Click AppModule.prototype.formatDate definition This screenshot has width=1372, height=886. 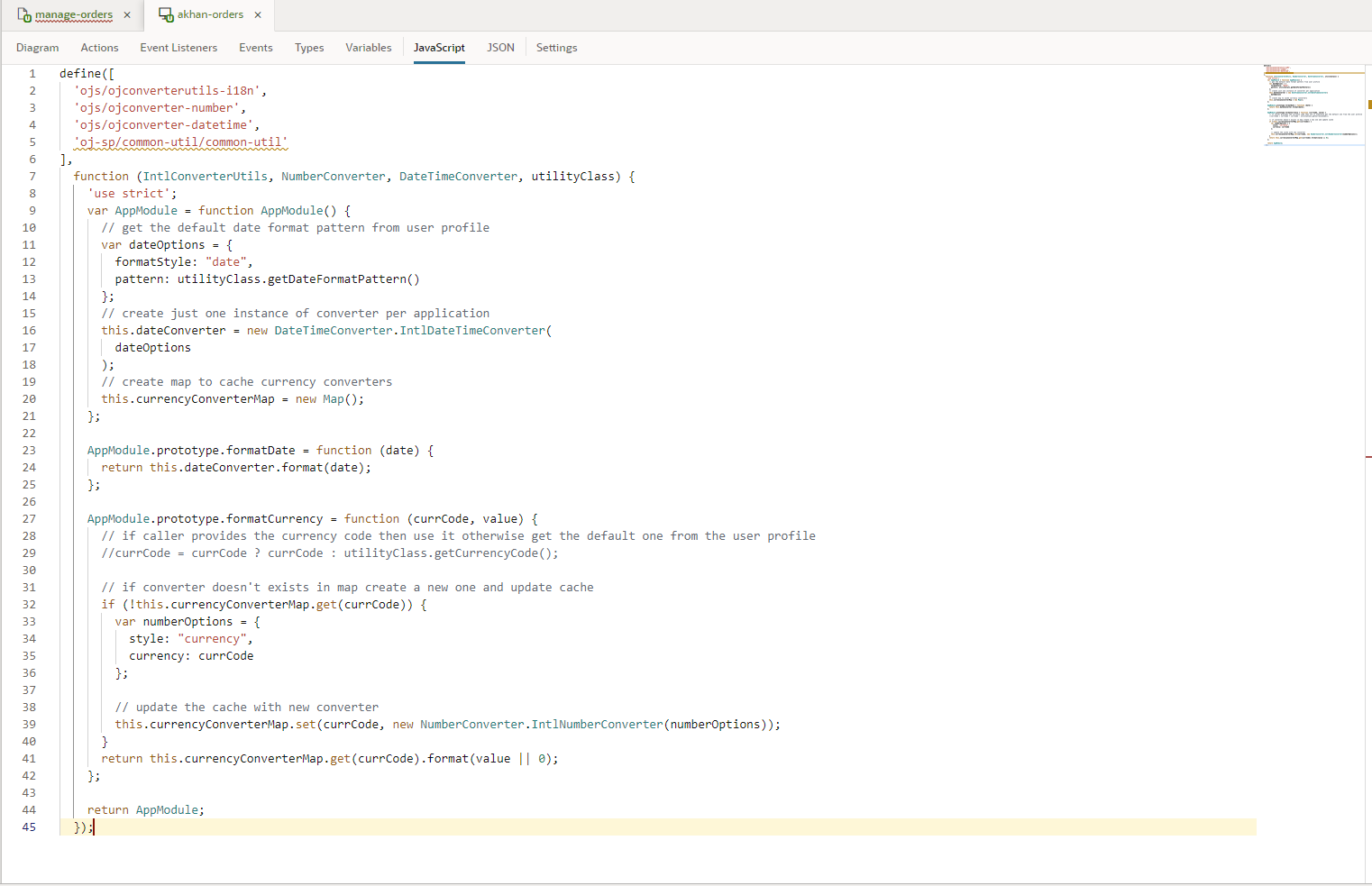(261, 451)
